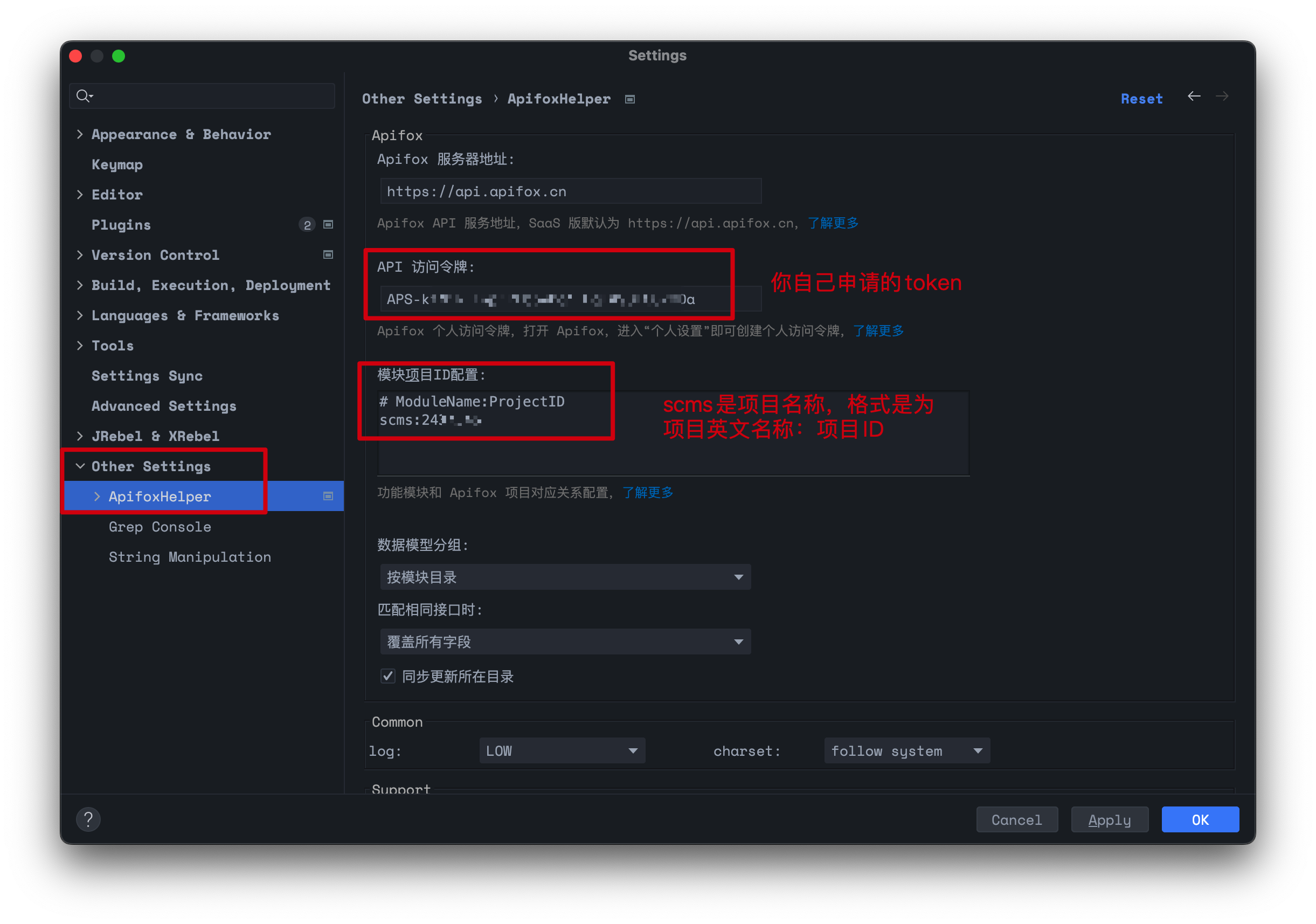Expand the JRebel & XRebel section
Screen dimensions: 1316x924
80,436
